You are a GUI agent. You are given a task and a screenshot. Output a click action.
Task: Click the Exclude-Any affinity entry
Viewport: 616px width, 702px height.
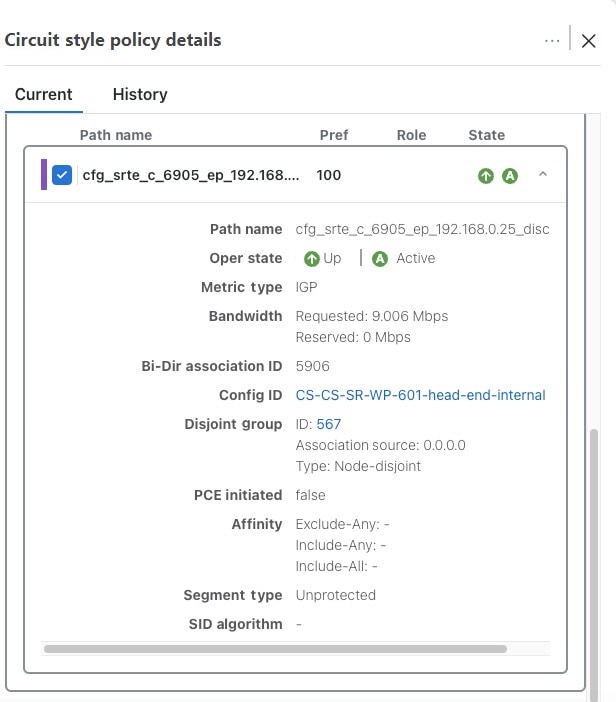tap(342, 524)
